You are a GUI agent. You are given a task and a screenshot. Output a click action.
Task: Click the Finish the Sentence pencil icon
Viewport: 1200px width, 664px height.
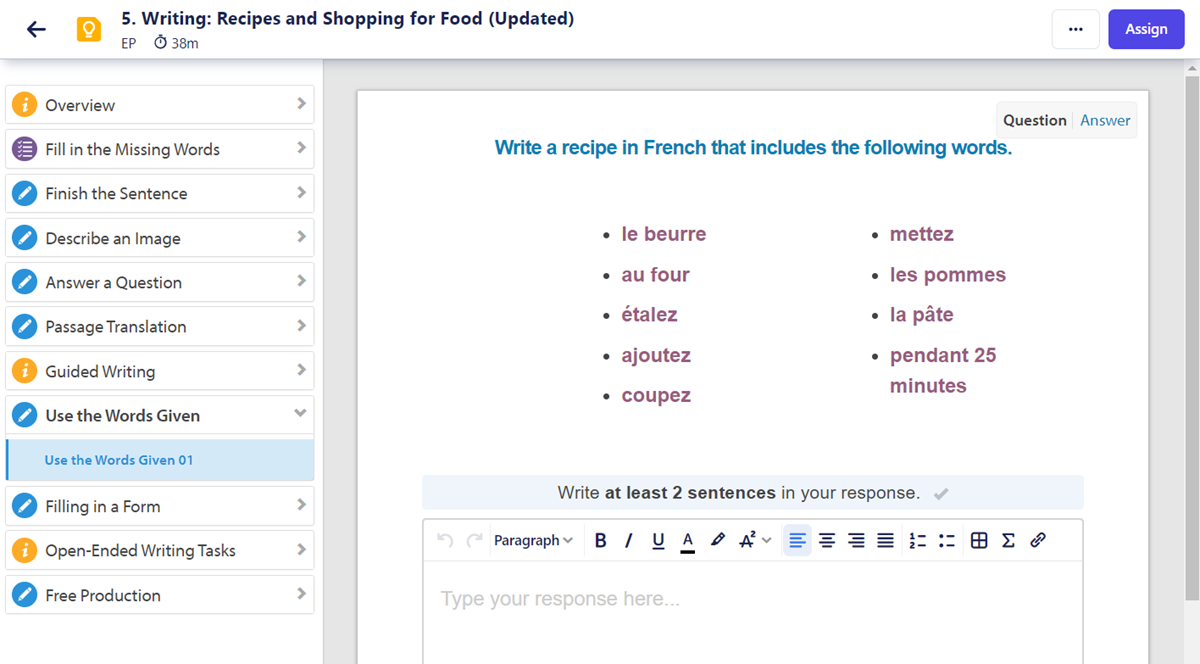coord(24,193)
